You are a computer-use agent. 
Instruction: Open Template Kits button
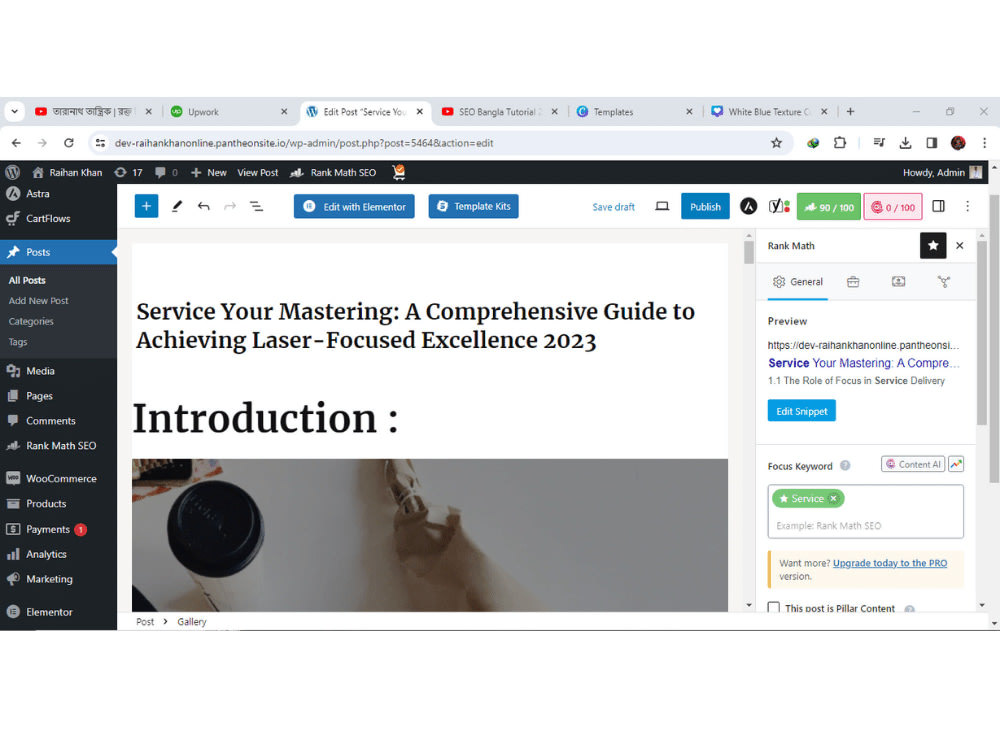click(473, 207)
